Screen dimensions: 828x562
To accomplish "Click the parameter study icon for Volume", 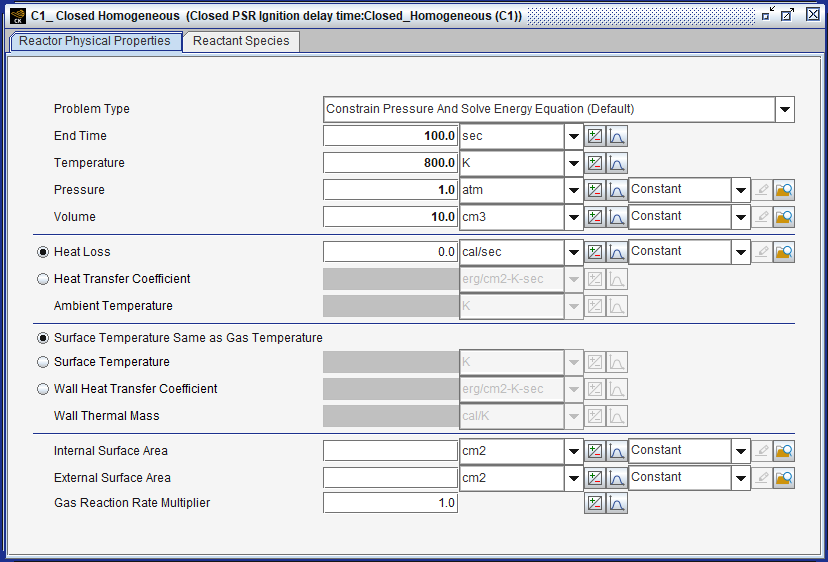I will (595, 217).
